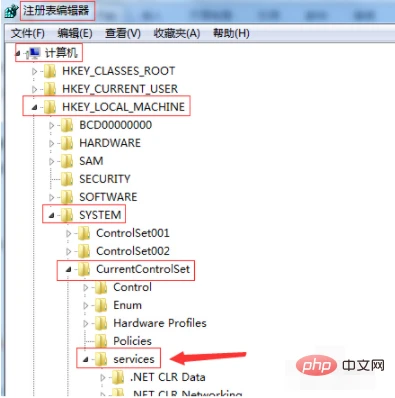Expand the BCD00000000 key
Image resolution: width=395 pixels, height=398 pixels.
click(51, 126)
